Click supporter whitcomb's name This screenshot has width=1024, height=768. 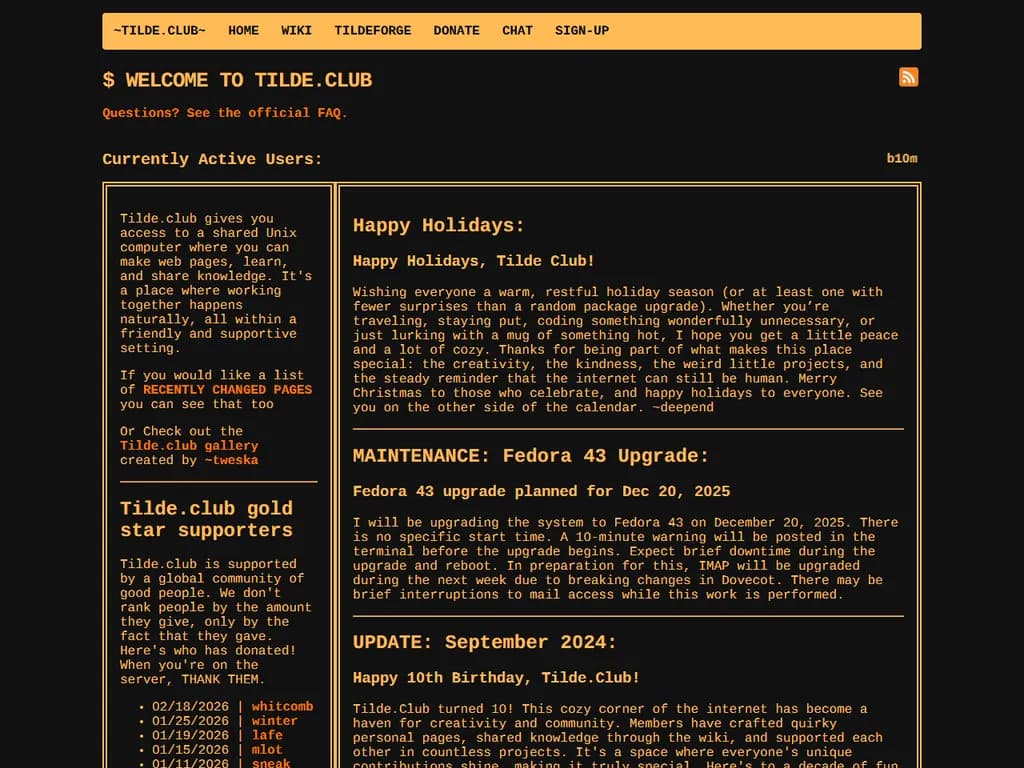282,707
